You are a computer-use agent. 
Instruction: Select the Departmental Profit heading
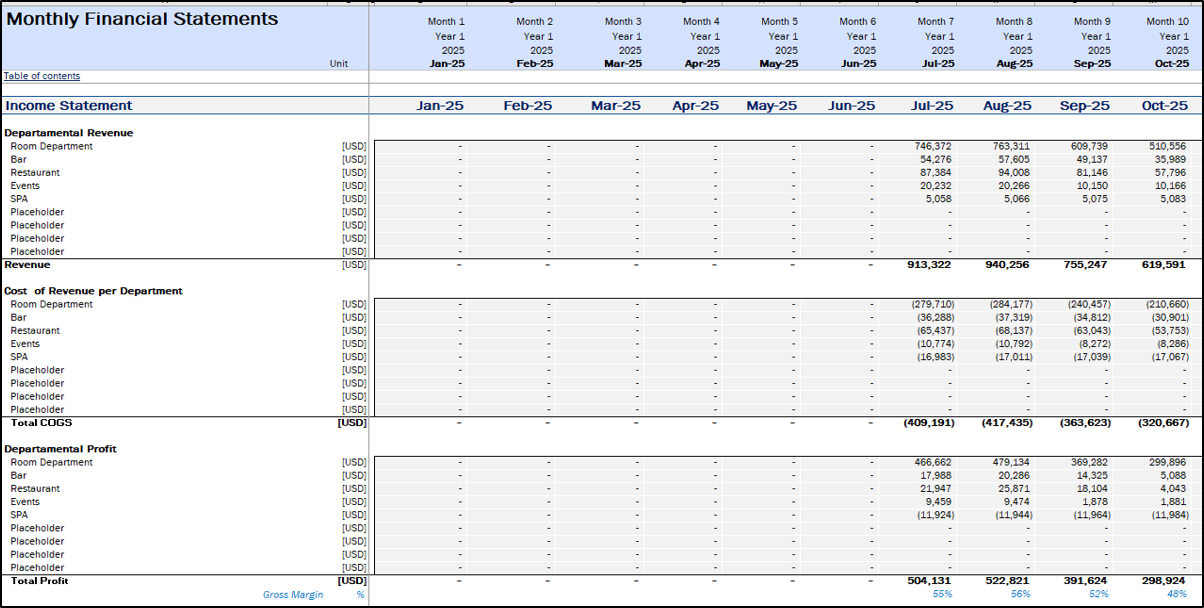tap(61, 449)
